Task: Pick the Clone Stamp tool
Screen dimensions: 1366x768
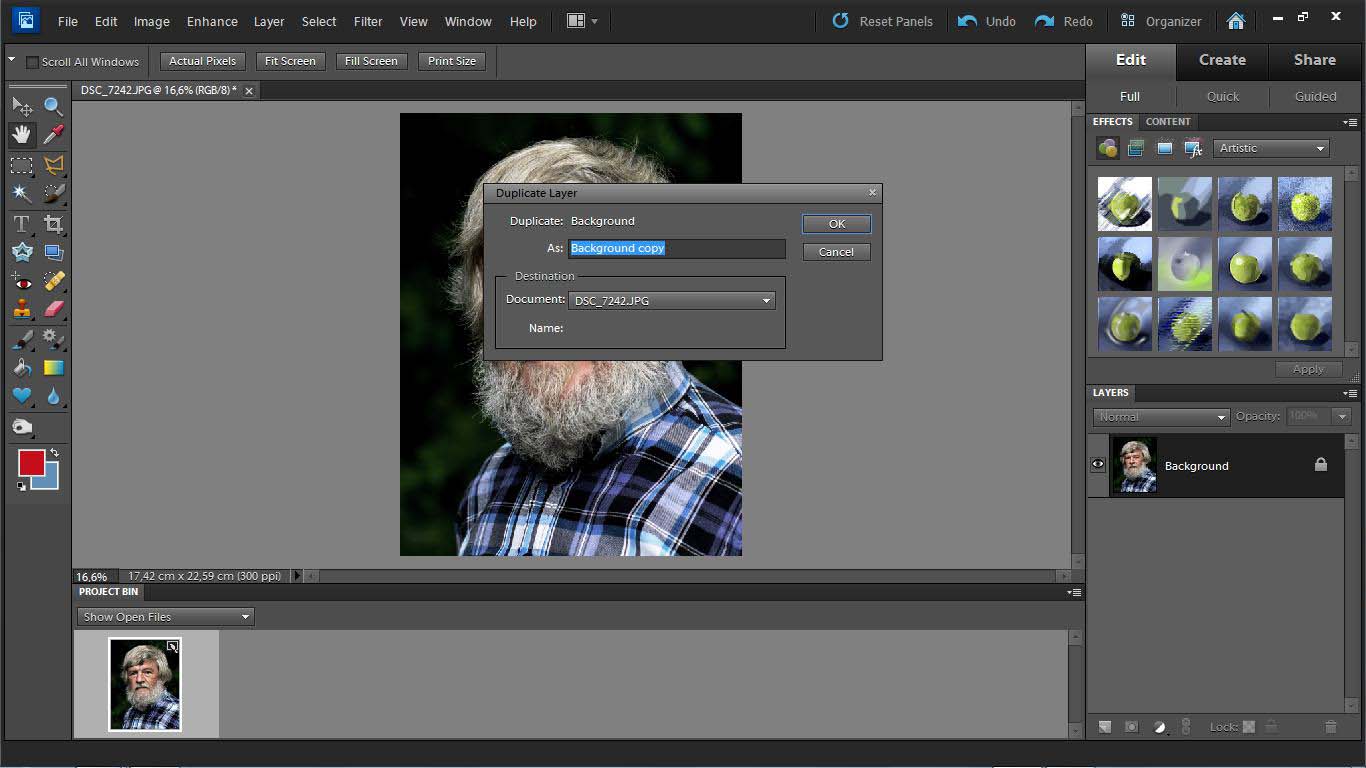Action: (21, 309)
